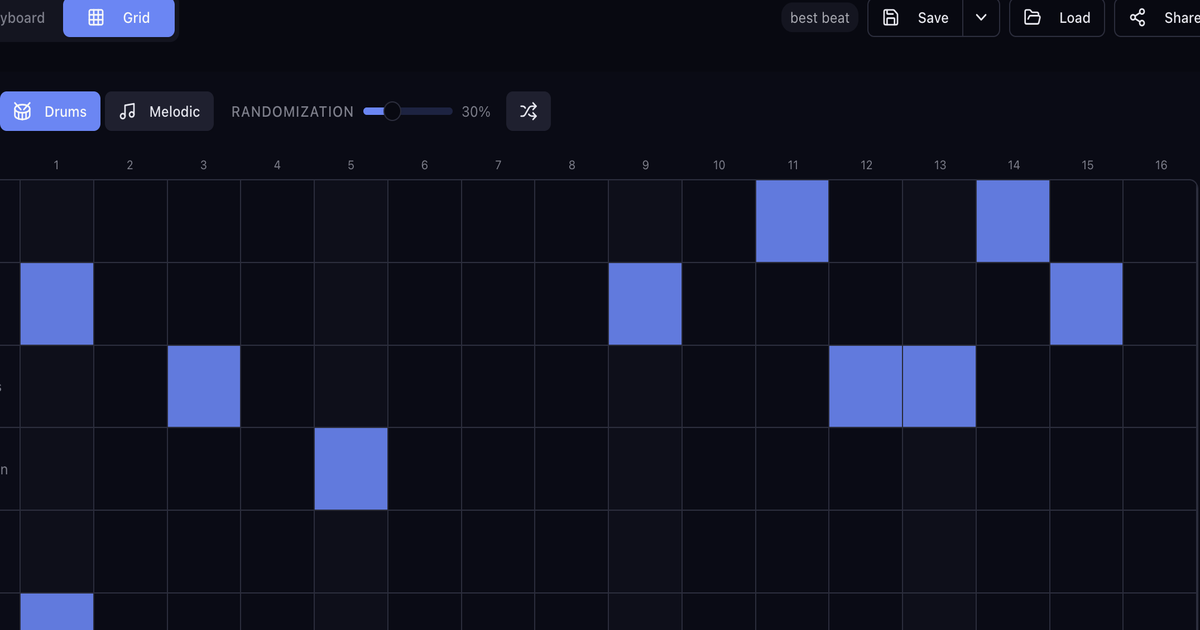This screenshot has width=1200, height=630.
Task: Click the Randomization slider handle
Action: tap(392, 111)
